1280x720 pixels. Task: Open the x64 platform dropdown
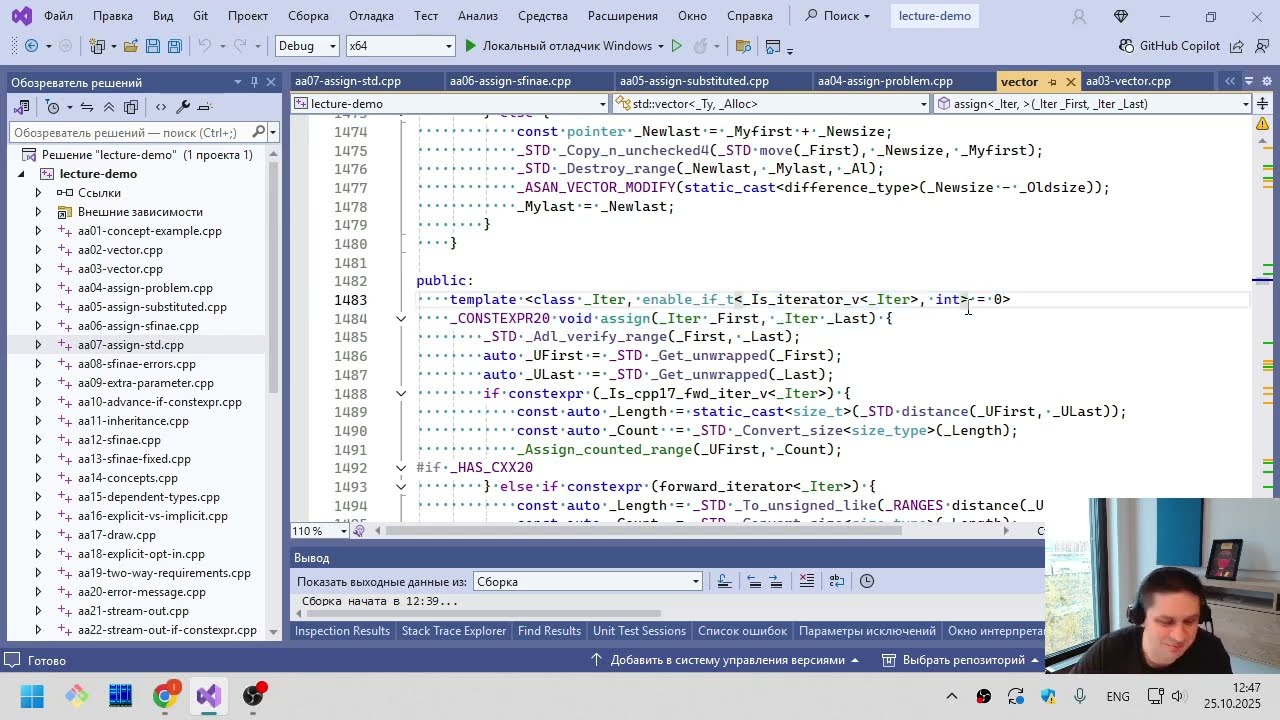pyautogui.click(x=400, y=46)
